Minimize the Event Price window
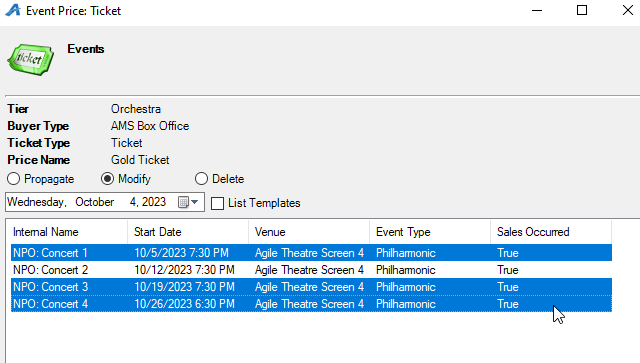Screen dimensions: 640x363 click(537, 10)
